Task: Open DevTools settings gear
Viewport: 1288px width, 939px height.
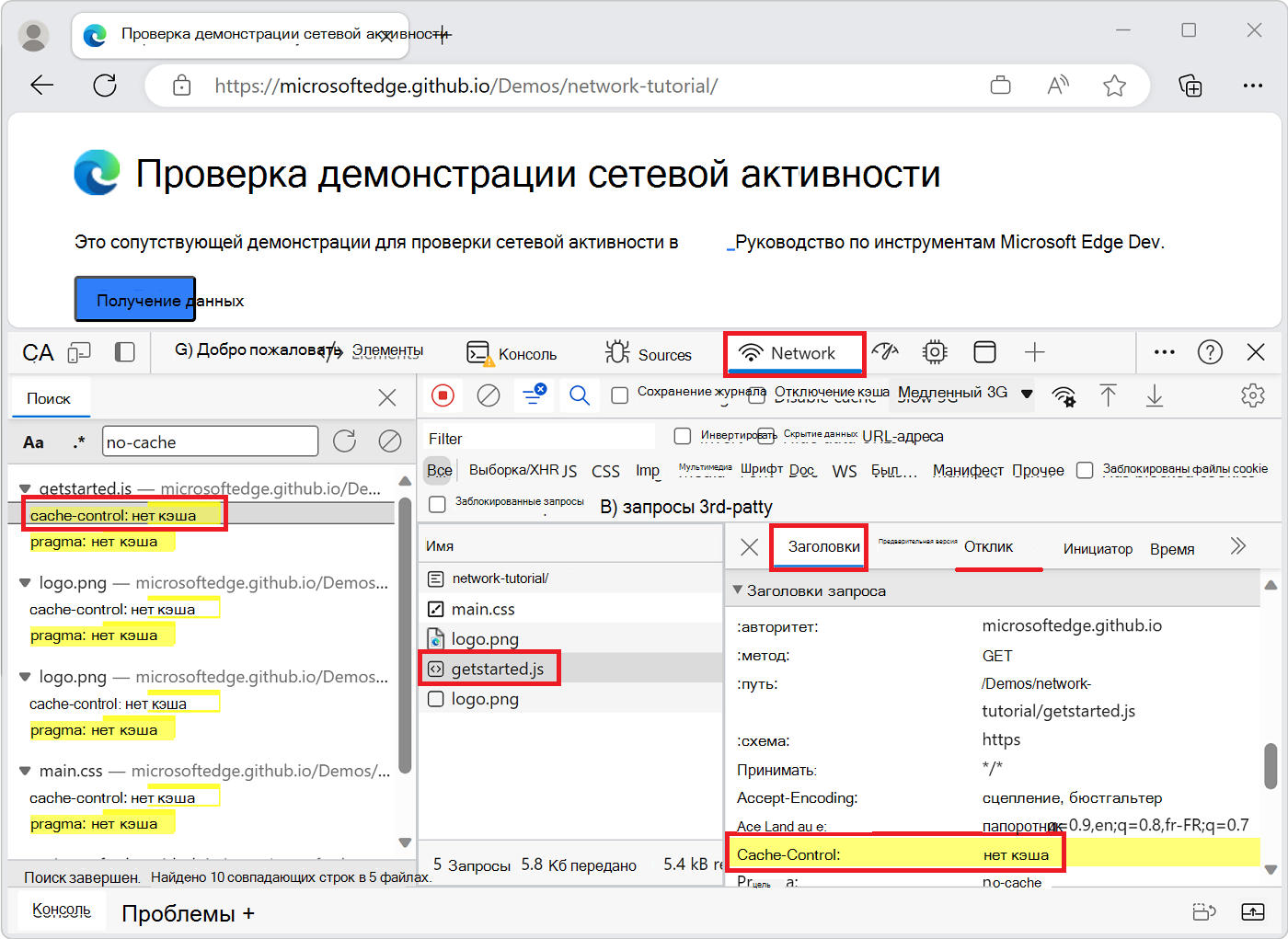Action: pyautogui.click(x=1253, y=395)
